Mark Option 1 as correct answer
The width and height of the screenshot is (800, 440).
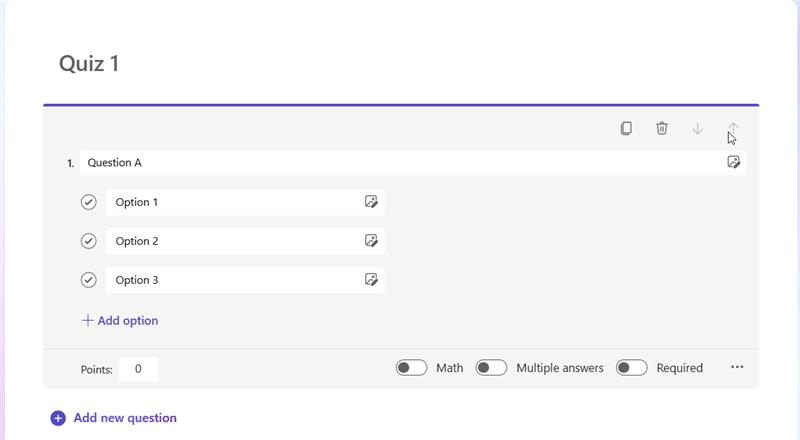(x=89, y=202)
